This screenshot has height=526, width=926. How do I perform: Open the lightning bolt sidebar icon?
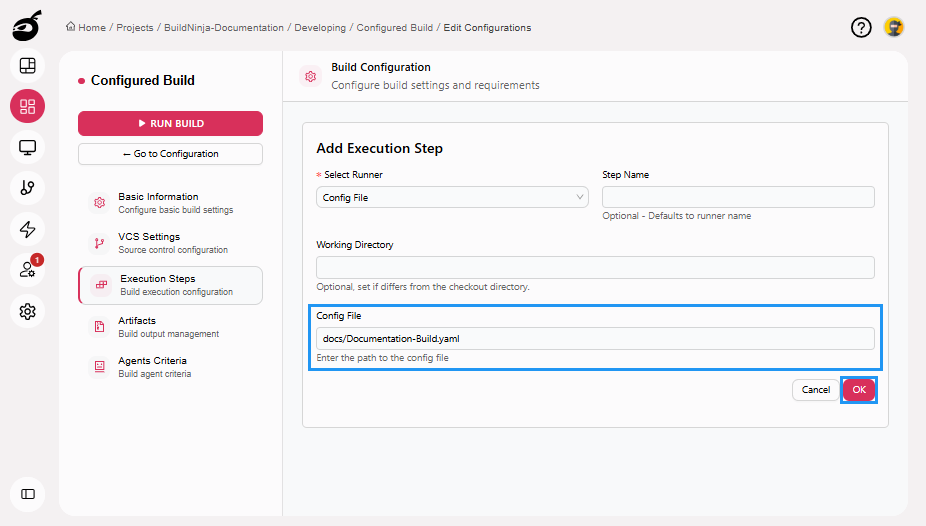pos(27,229)
